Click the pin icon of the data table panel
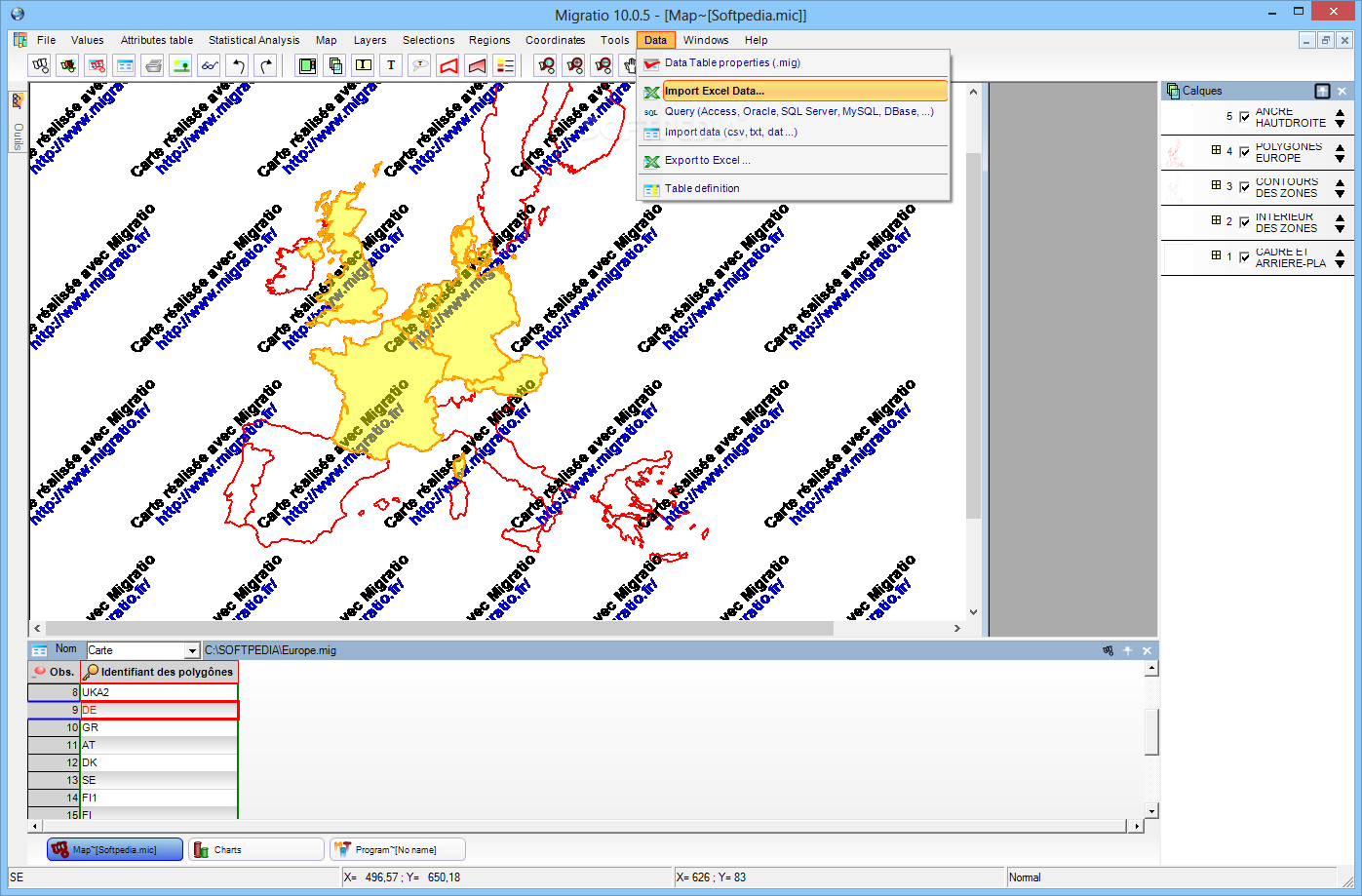This screenshot has width=1362, height=896. (1128, 650)
